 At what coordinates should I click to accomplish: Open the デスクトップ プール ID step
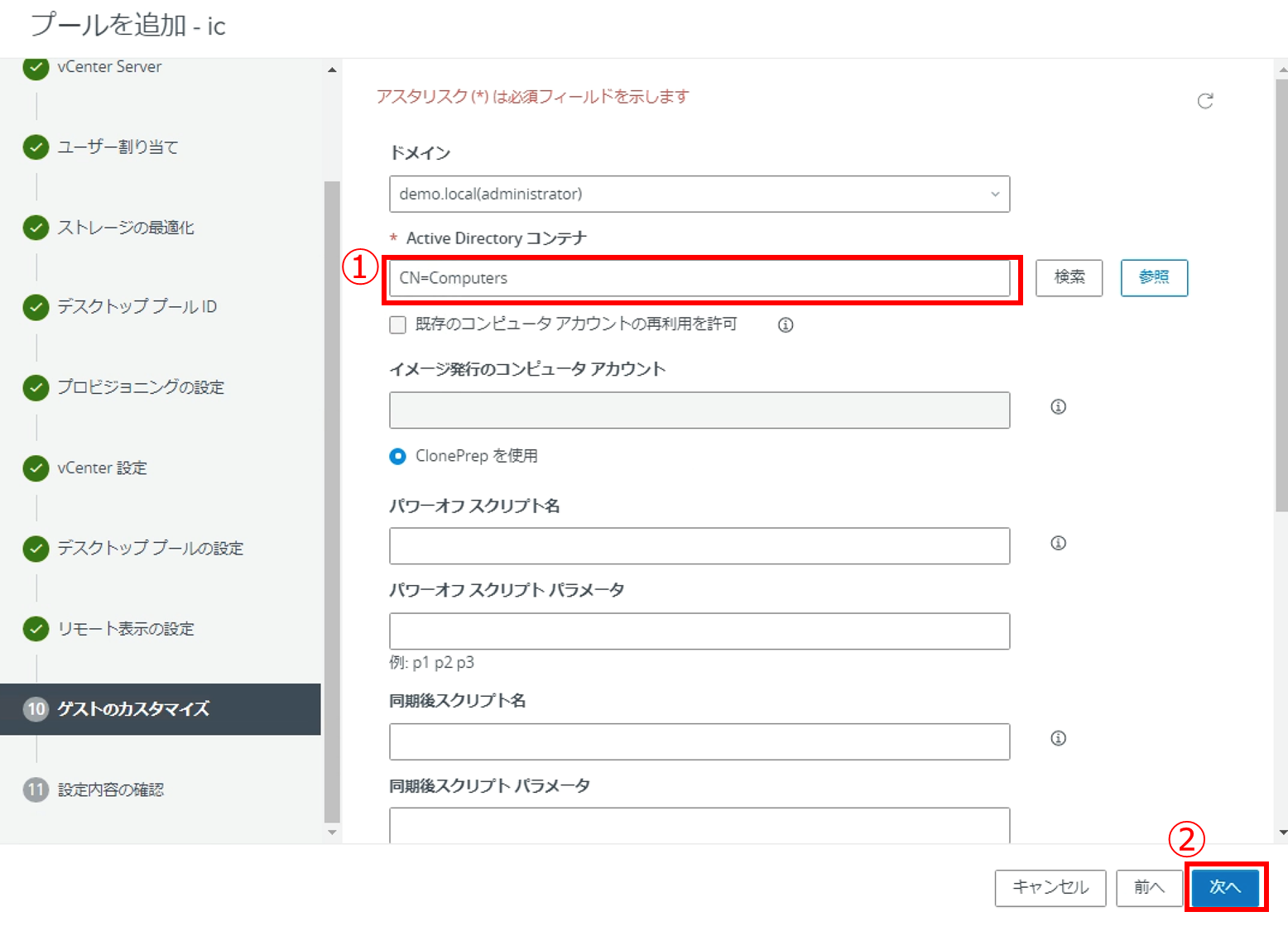(137, 307)
